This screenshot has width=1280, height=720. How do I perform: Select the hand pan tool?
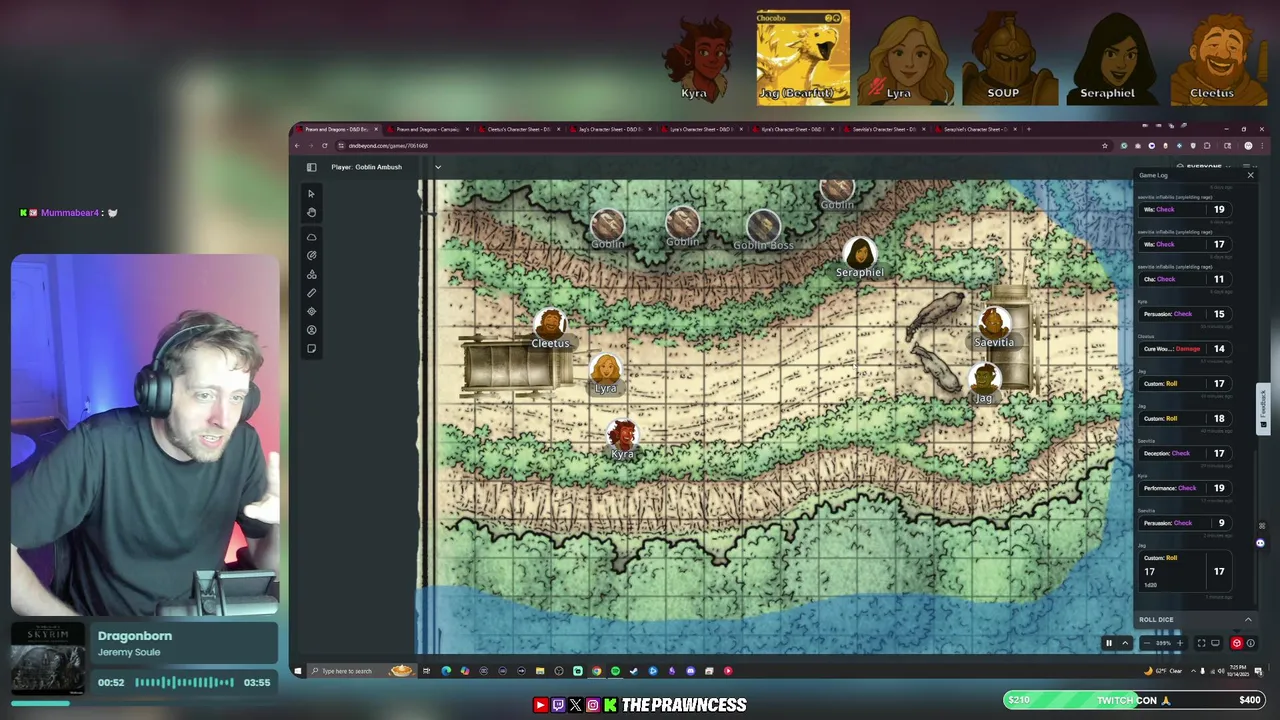tap(311, 212)
